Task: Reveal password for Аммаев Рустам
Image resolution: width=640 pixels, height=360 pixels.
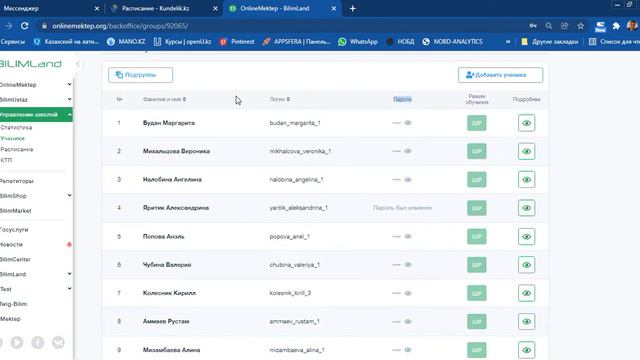Action: (408, 322)
